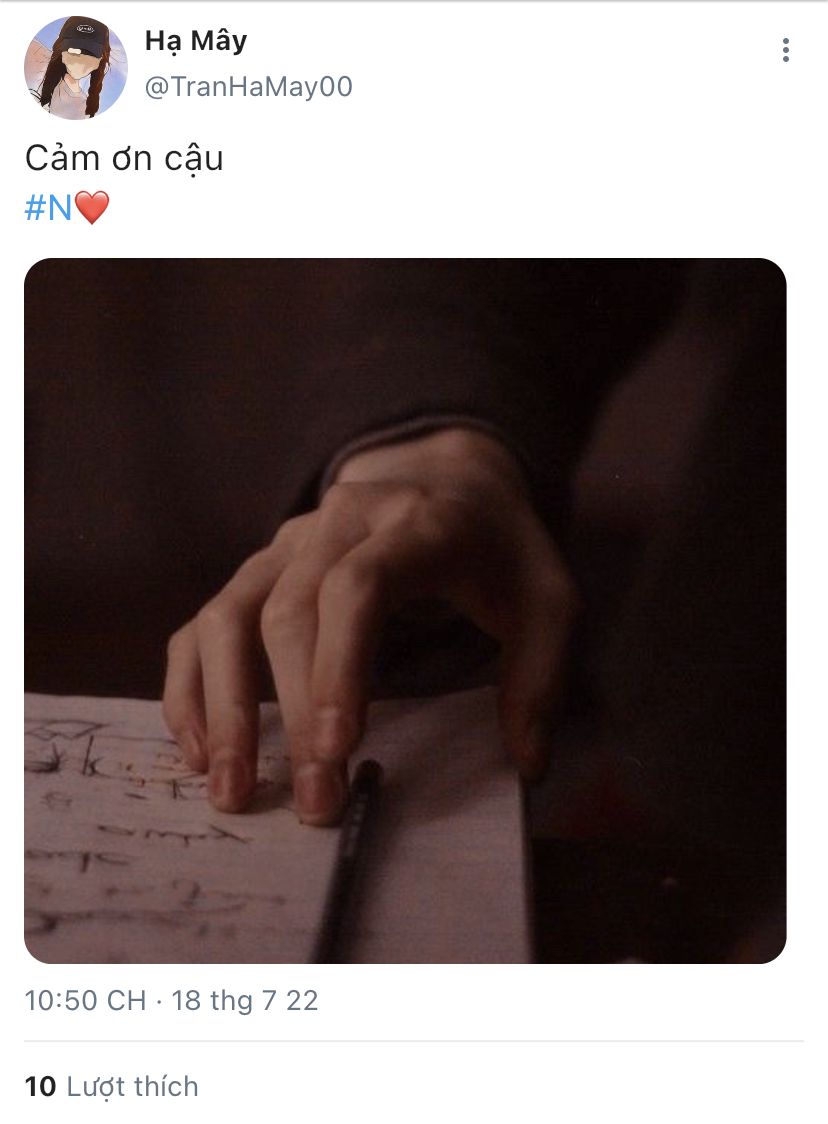The height and width of the screenshot is (1124, 828).
Task: Click the red heart emoji
Action: [92, 208]
